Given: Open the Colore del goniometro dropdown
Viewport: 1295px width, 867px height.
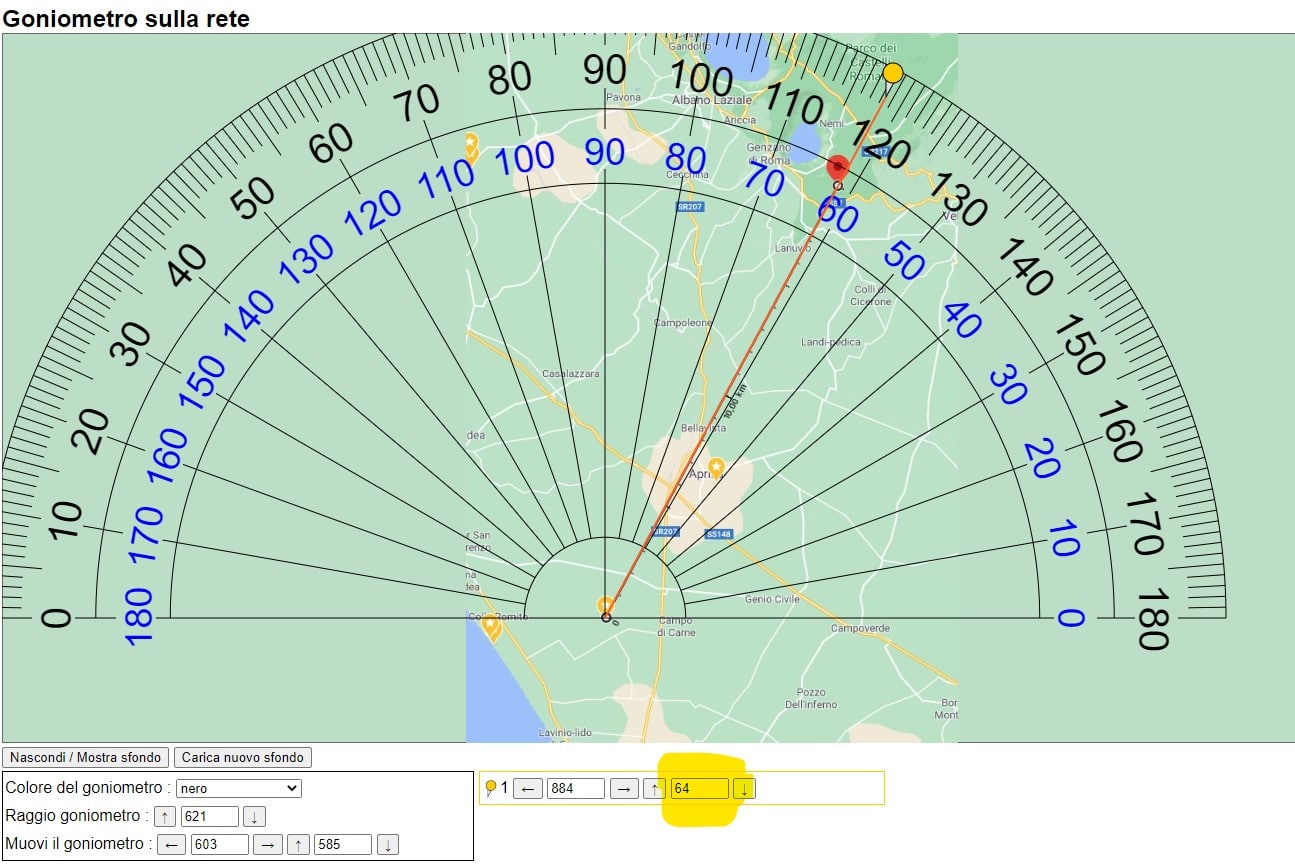Looking at the screenshot, I should pos(238,788).
